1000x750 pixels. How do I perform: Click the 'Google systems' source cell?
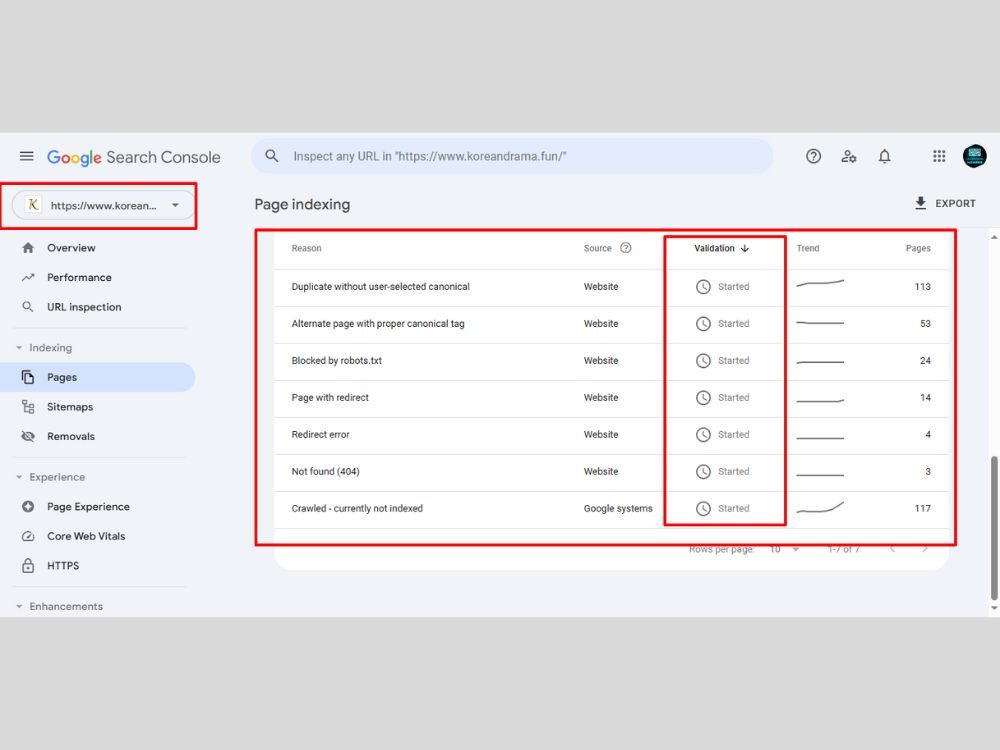tap(618, 508)
